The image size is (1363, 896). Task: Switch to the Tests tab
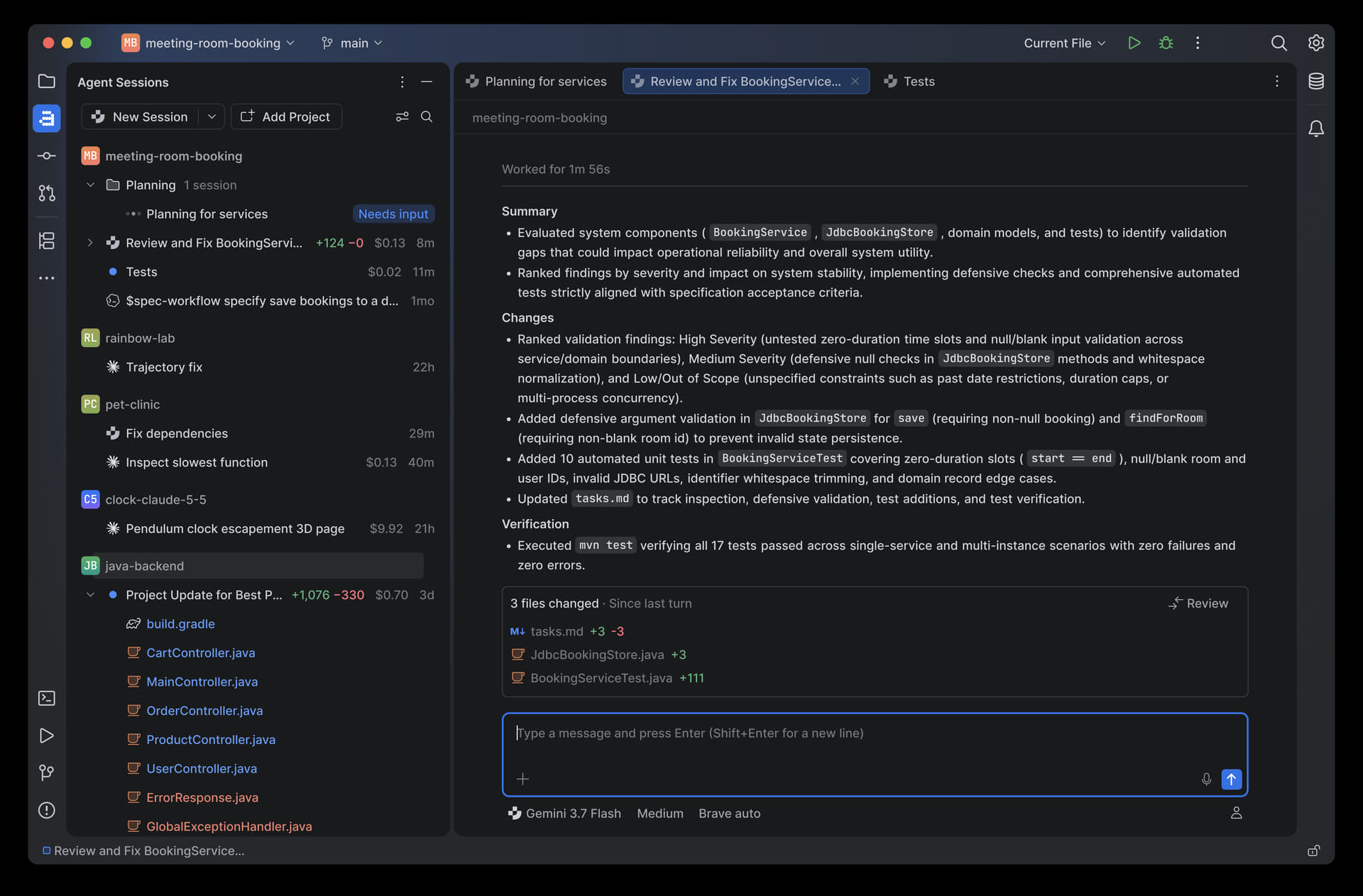[x=909, y=81]
